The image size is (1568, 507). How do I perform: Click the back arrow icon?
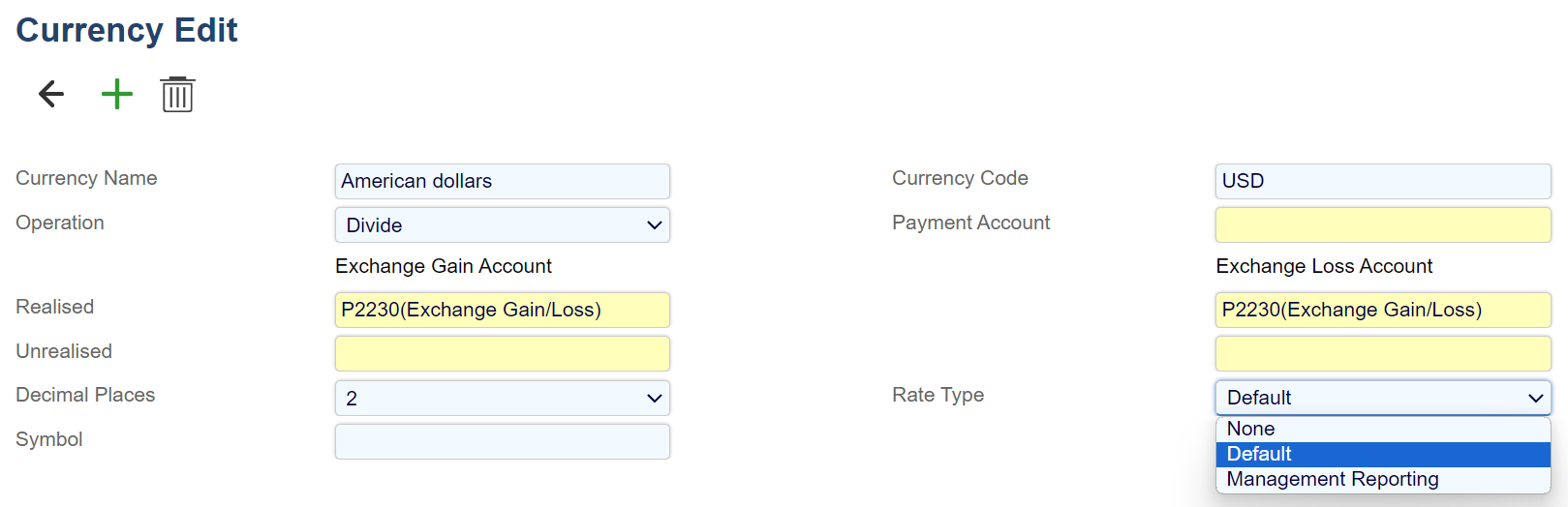pyautogui.click(x=51, y=94)
